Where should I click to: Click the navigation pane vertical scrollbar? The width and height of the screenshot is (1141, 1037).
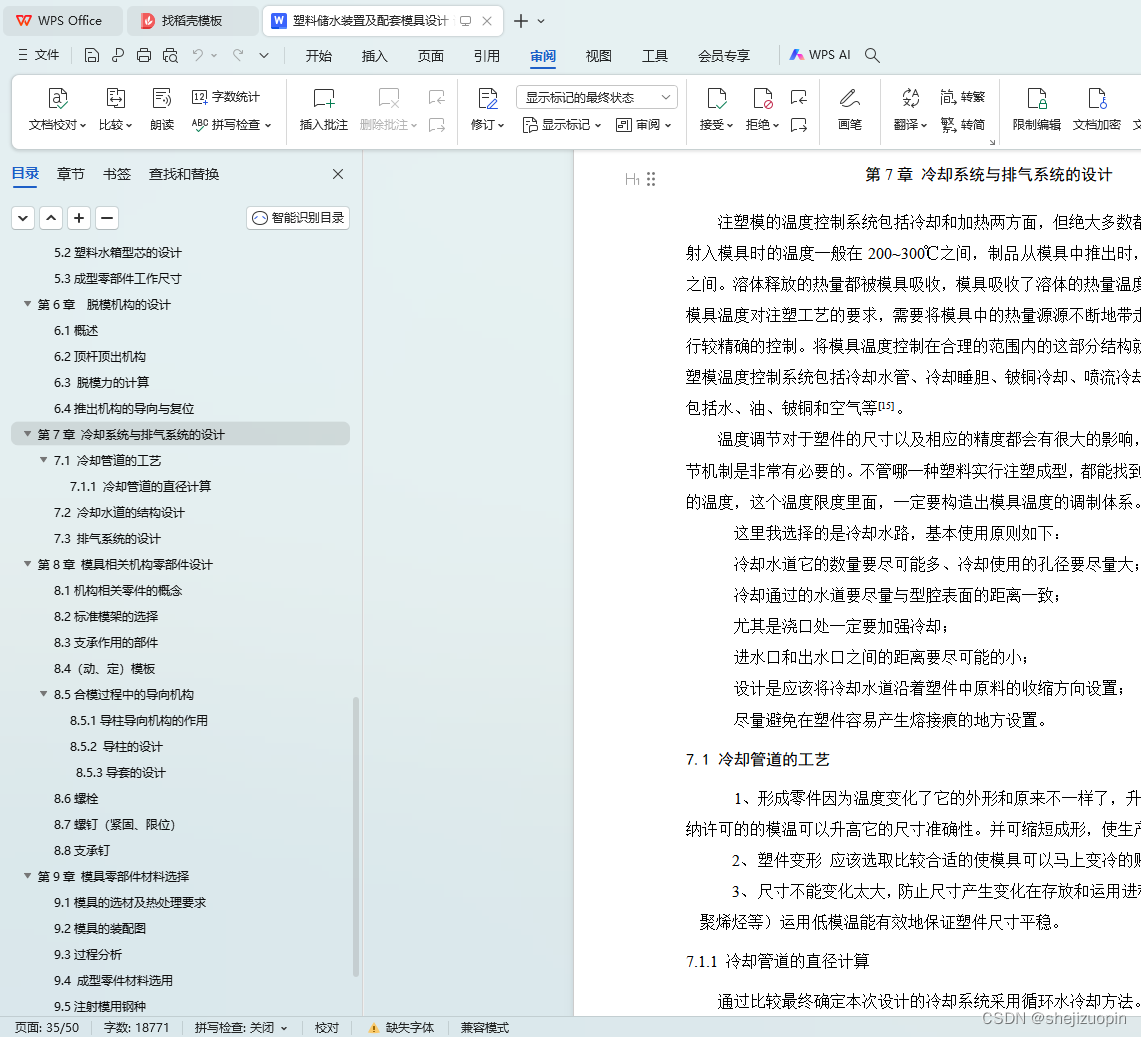[x=356, y=837]
